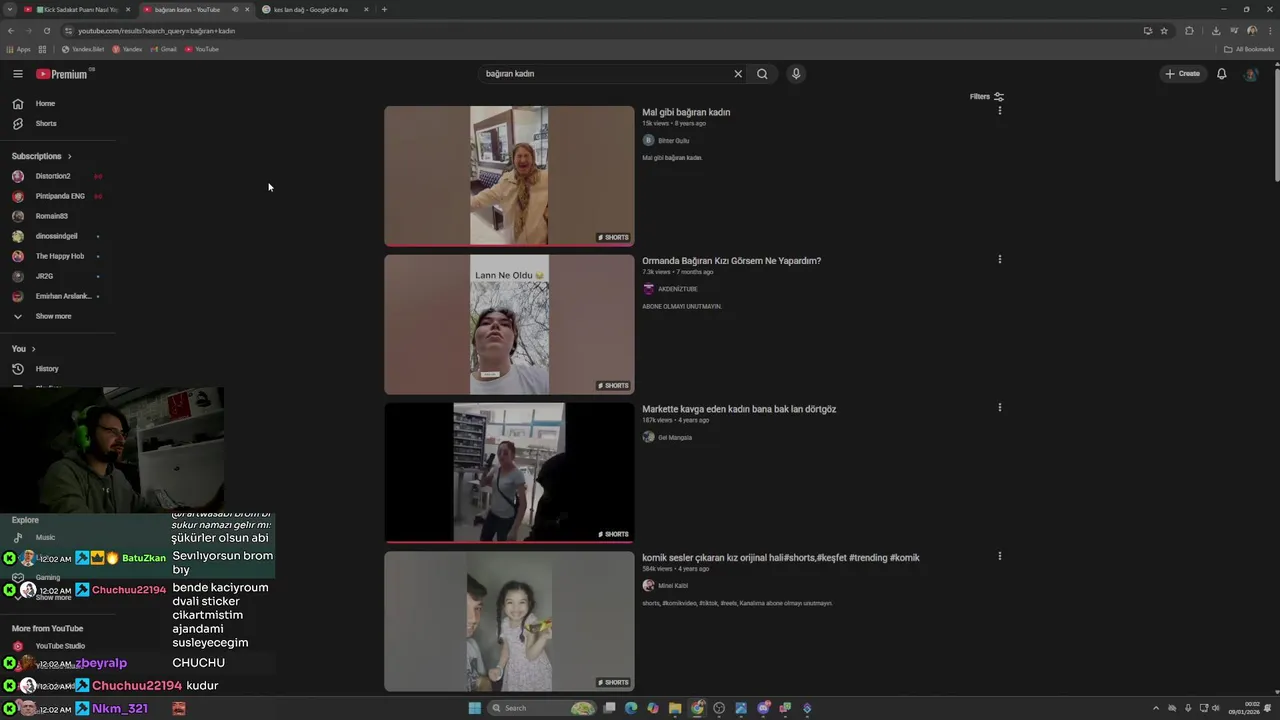Open YouTube notifications bell
Viewport: 1280px width, 720px height.
point(1221,74)
